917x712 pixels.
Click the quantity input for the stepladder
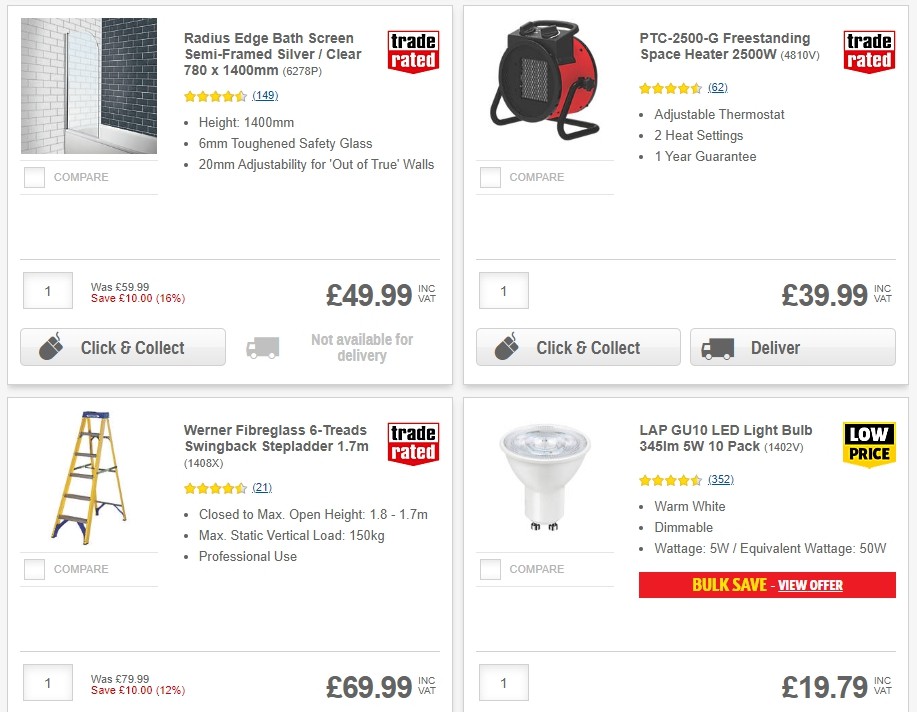coord(47,682)
